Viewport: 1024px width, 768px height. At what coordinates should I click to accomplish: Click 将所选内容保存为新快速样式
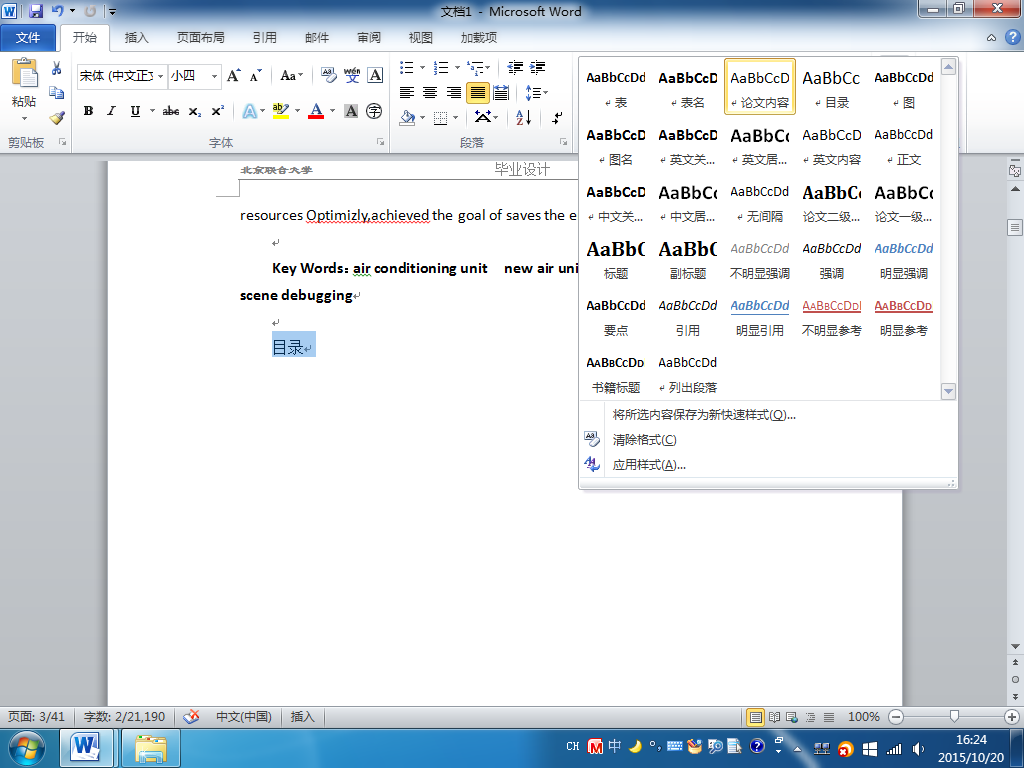[x=704, y=415]
